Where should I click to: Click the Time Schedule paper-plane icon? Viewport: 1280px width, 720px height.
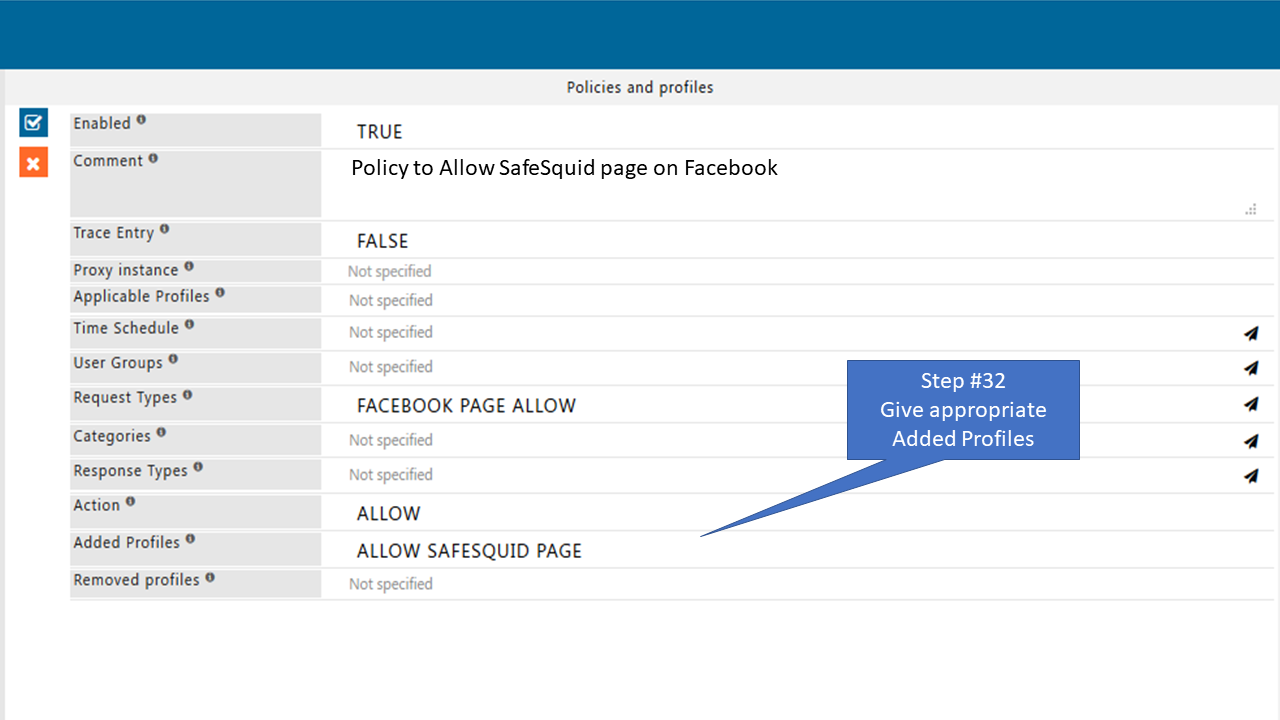(1250, 333)
